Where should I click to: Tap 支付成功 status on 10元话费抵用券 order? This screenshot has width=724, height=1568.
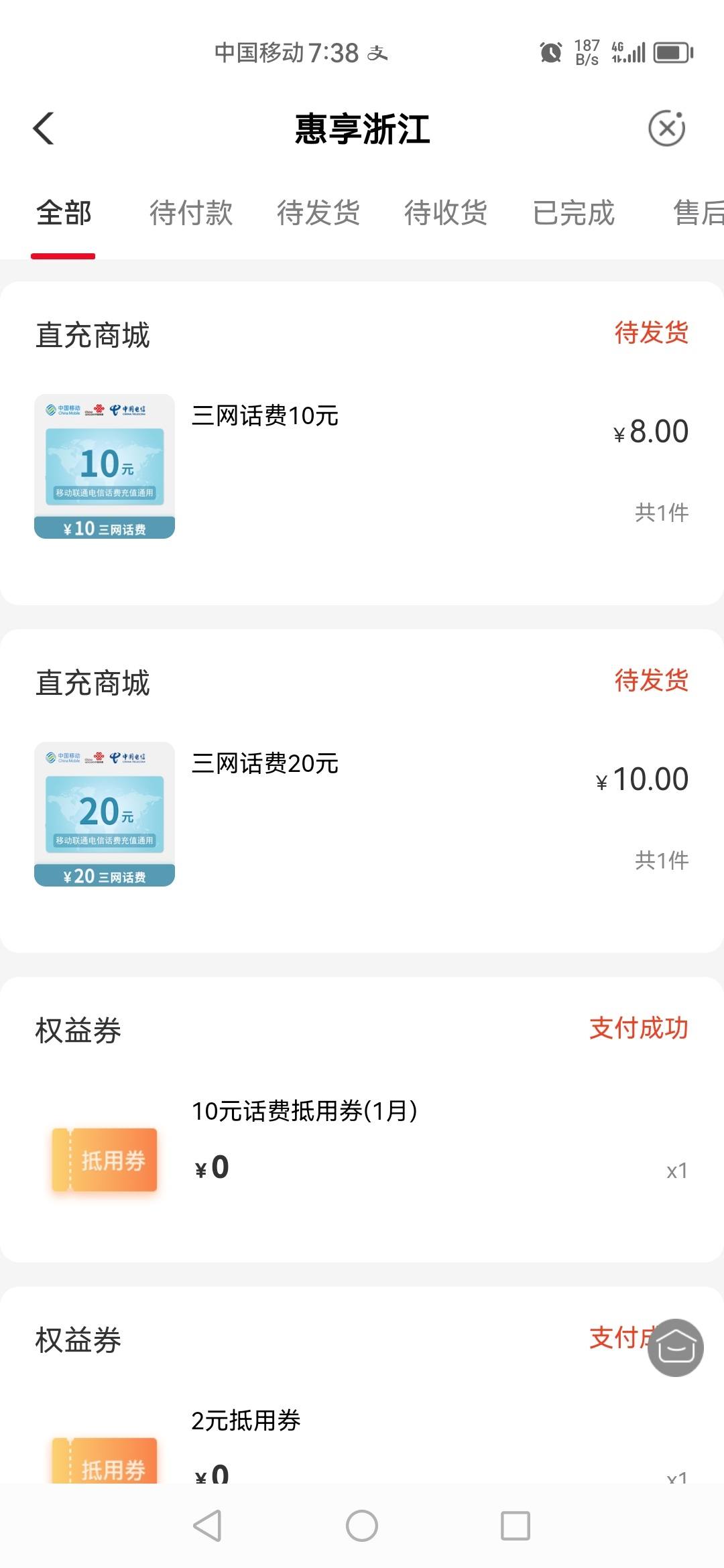click(639, 1028)
